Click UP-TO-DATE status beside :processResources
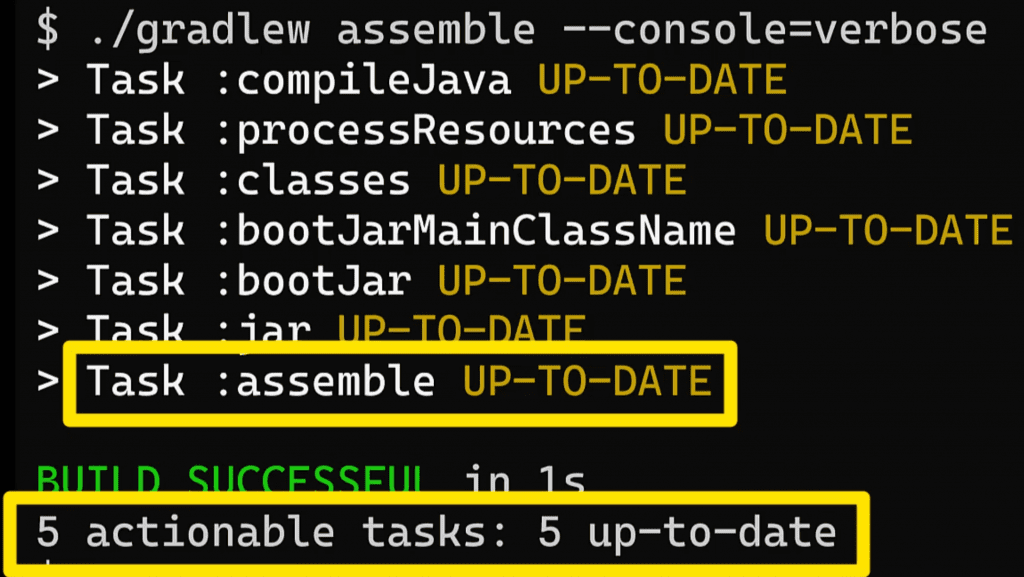Viewport: 1024px width, 577px height. [787, 130]
